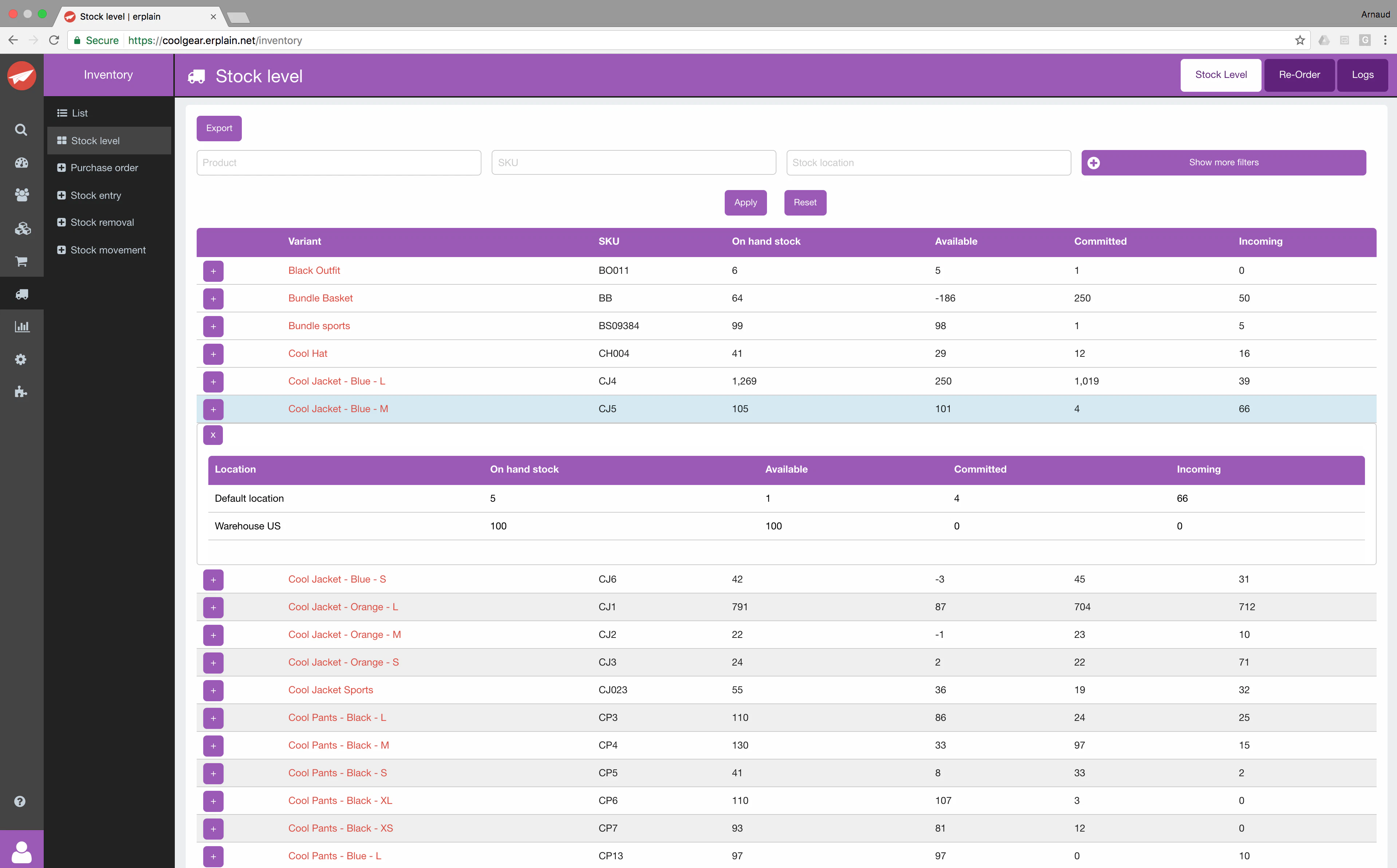Focus the Stock location filter field

coord(928,162)
